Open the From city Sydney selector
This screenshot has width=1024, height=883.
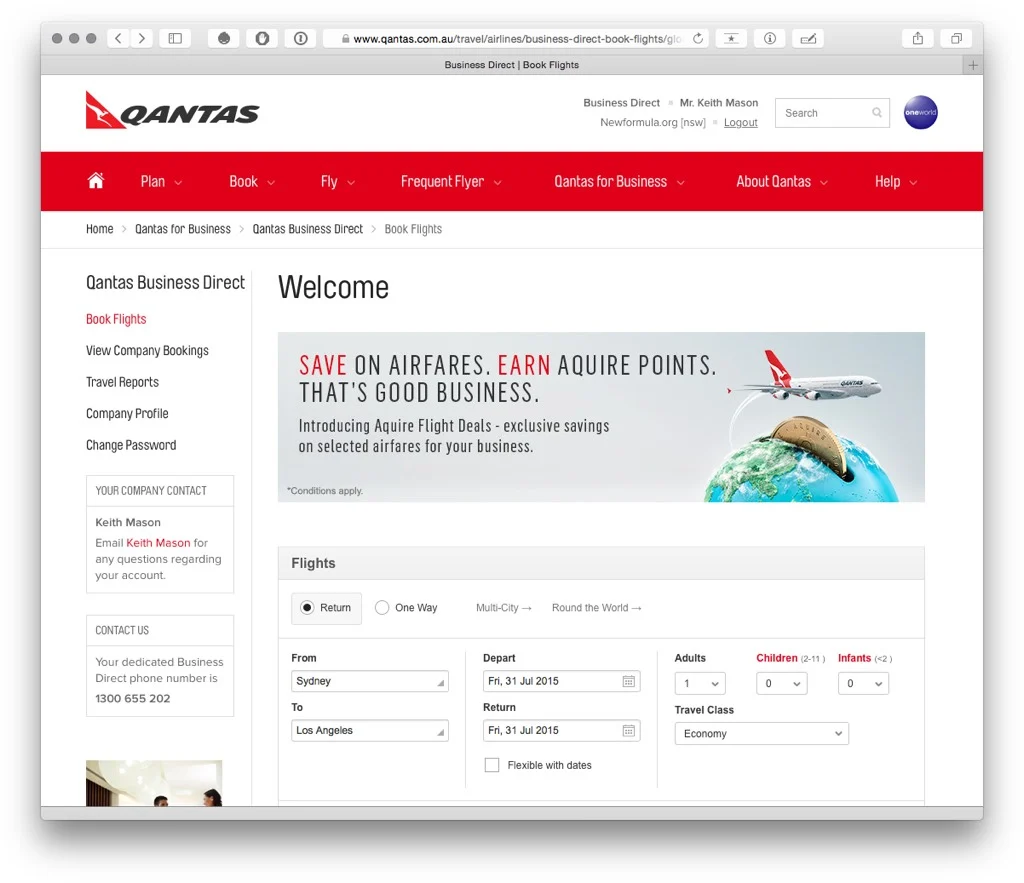pyautogui.click(x=370, y=681)
